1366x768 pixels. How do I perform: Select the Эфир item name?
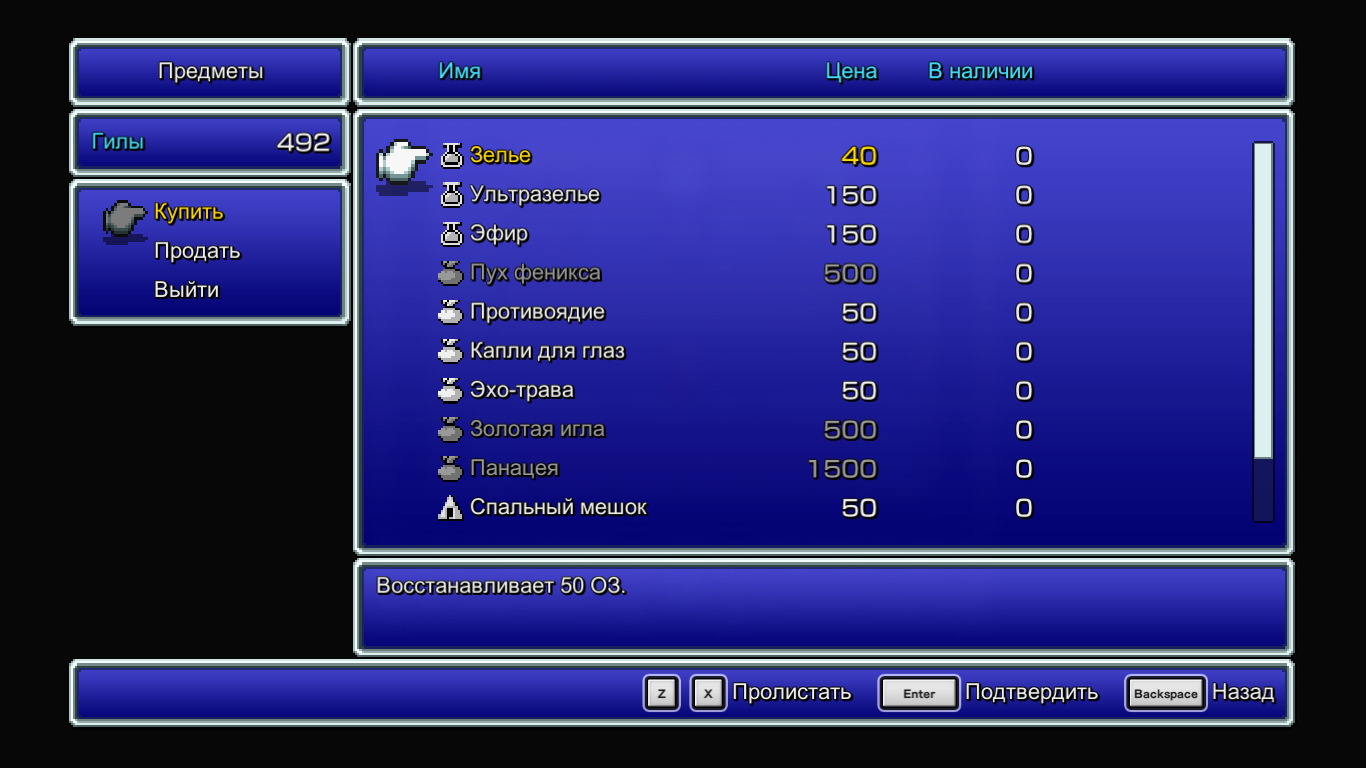point(499,233)
